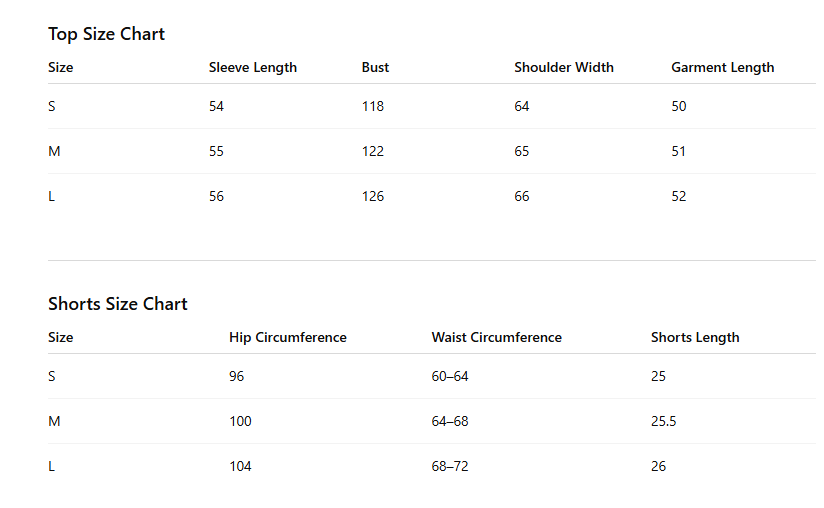Click the bust value 118
The image size is (824, 508).
[x=373, y=107]
